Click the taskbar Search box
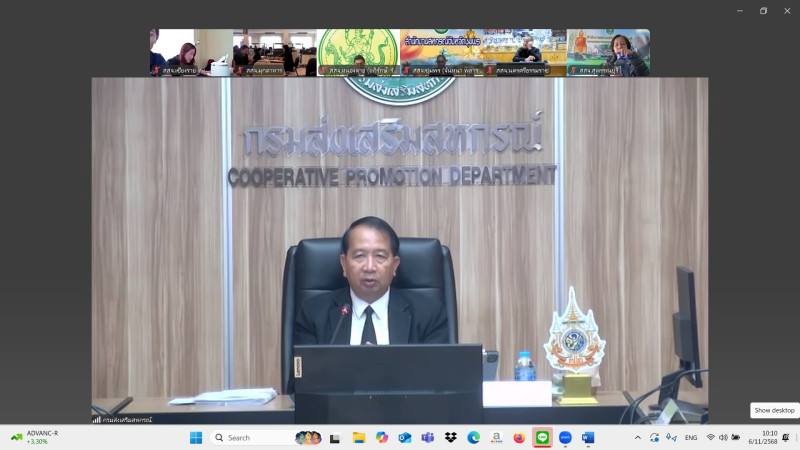This screenshot has width=800, height=450. coord(250,437)
